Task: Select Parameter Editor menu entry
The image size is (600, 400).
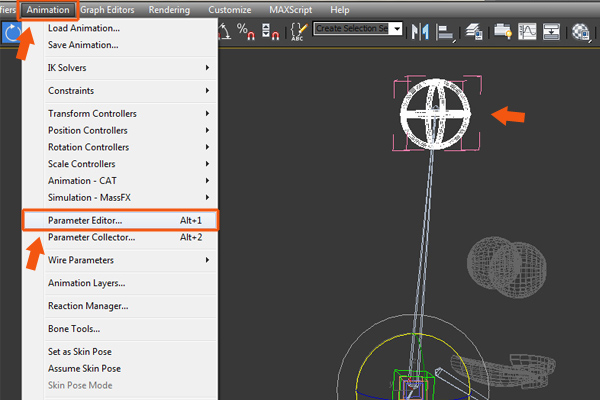Action: pyautogui.click(x=121, y=220)
